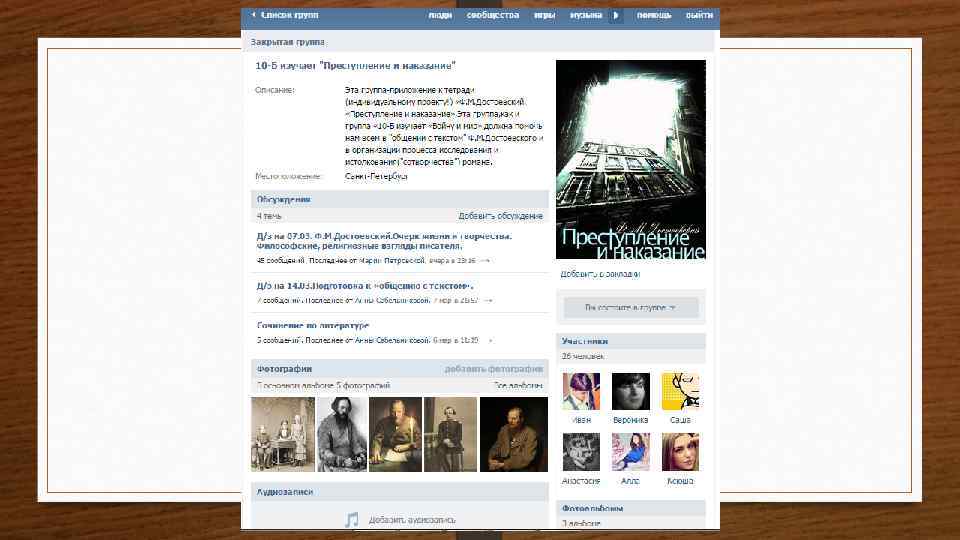
Task: Open Ксюша's avatar in participants
Action: point(680,452)
